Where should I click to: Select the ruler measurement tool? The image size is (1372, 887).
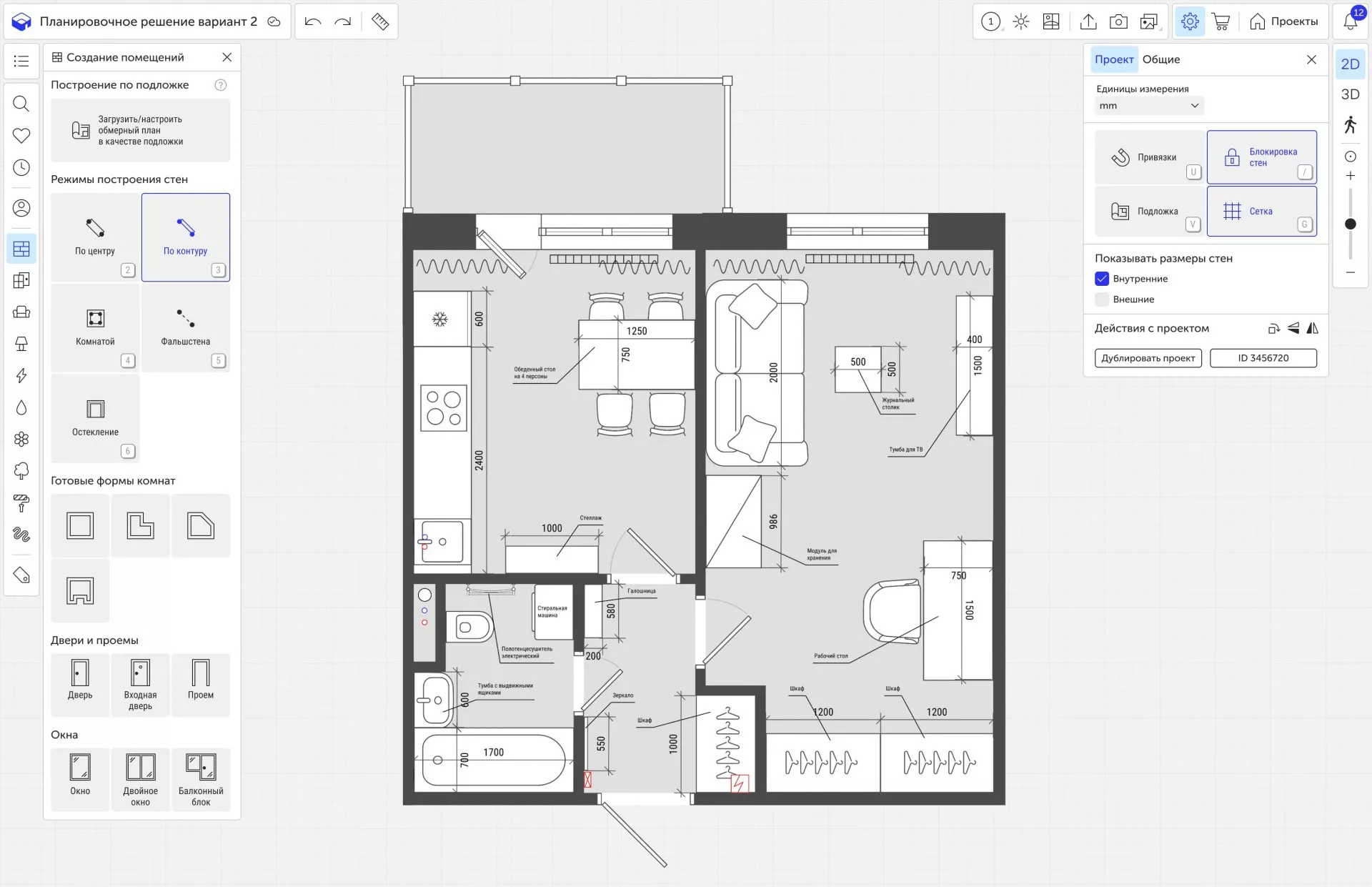pyautogui.click(x=380, y=21)
